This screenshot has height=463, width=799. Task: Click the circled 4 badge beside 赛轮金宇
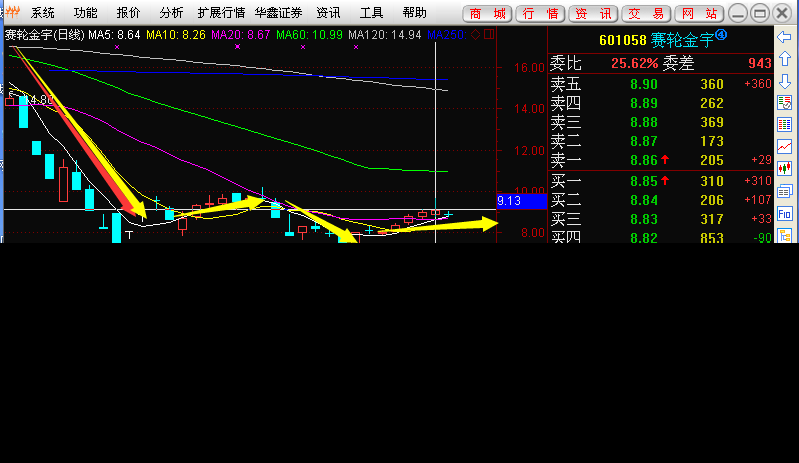point(721,35)
